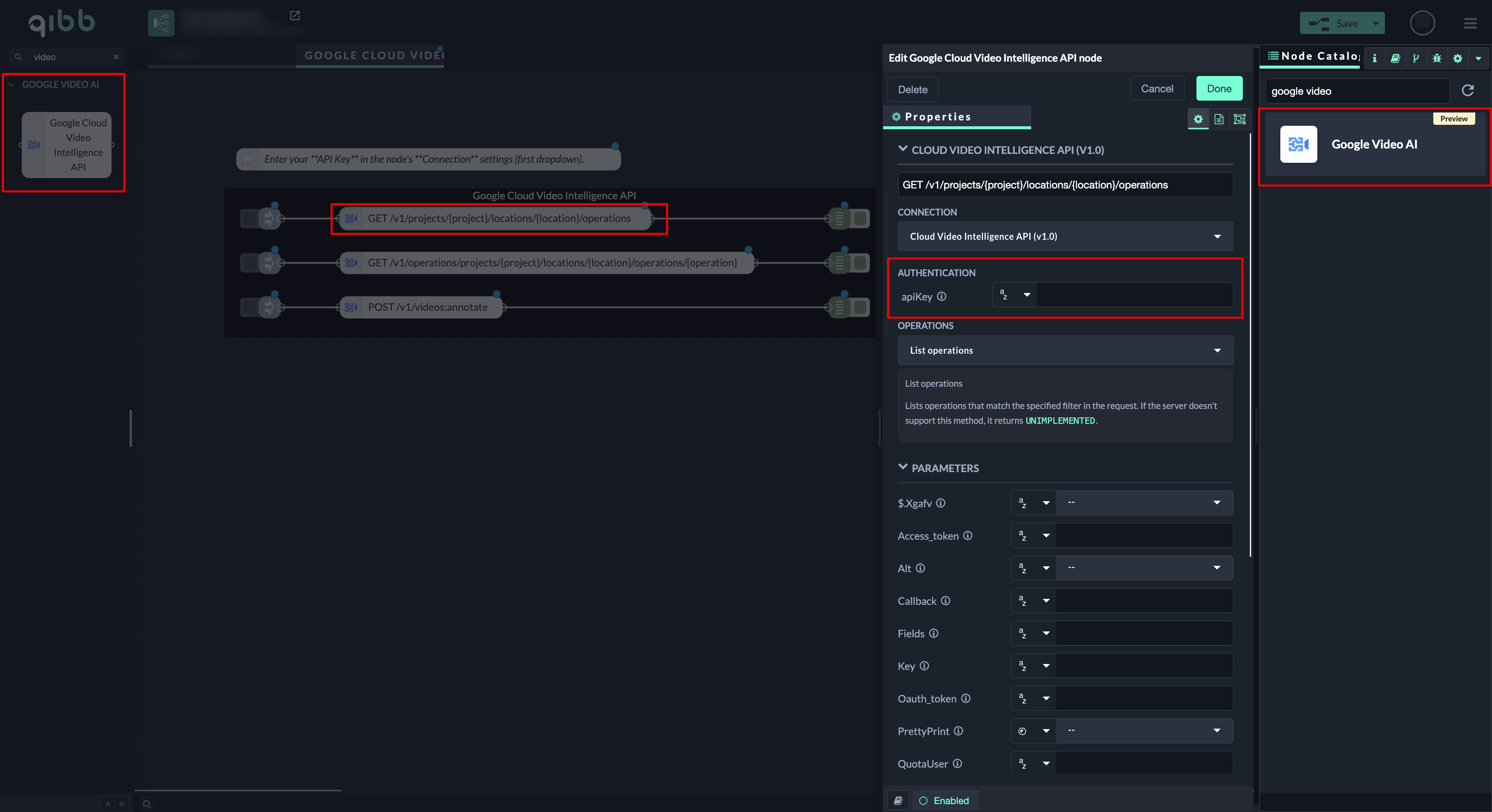Open the List operations dropdown
The height and width of the screenshot is (812, 1492).
pyautogui.click(x=1065, y=350)
